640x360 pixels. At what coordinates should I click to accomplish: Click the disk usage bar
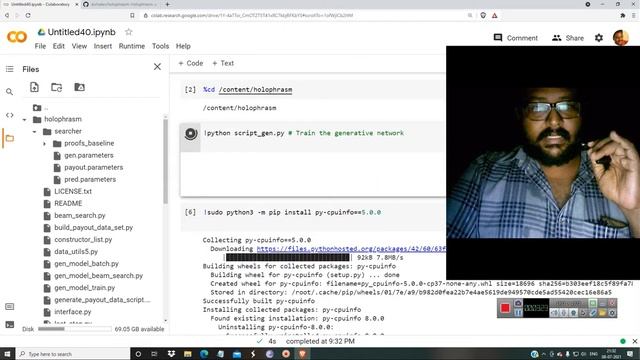click(74, 329)
